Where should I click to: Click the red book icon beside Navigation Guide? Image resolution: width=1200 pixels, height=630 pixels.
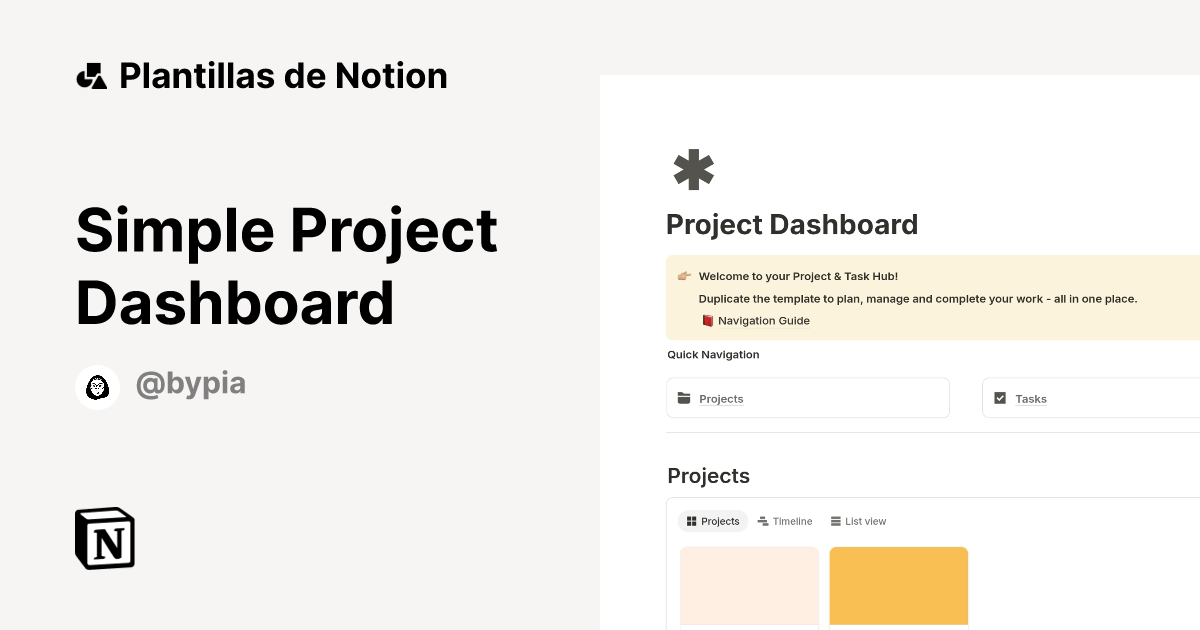tap(710, 320)
